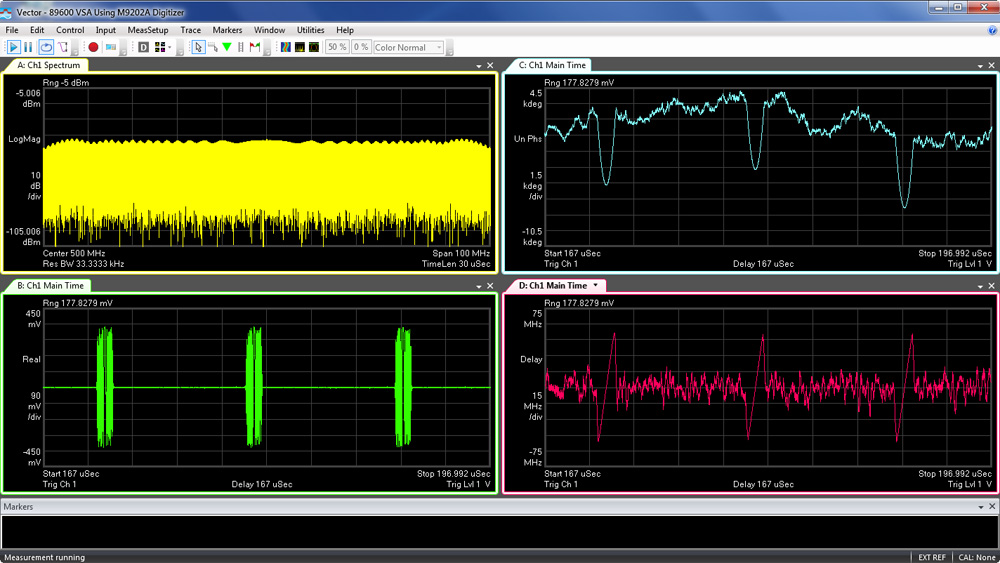Click the Help question mark icon

click(992, 30)
